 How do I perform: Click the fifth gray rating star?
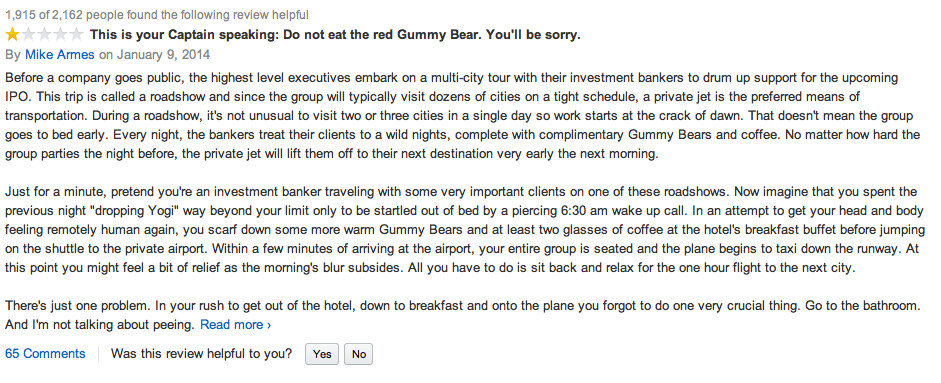point(76,34)
